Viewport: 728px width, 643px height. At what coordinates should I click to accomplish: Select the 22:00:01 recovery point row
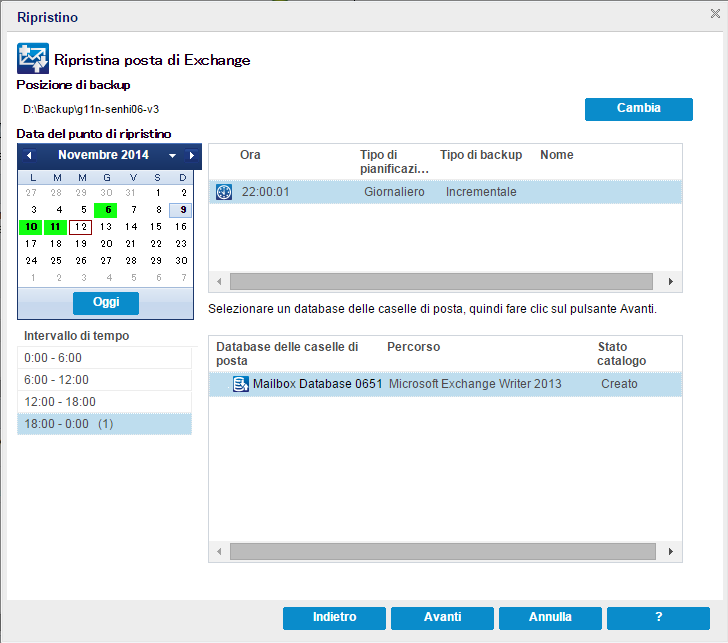[x=445, y=192]
